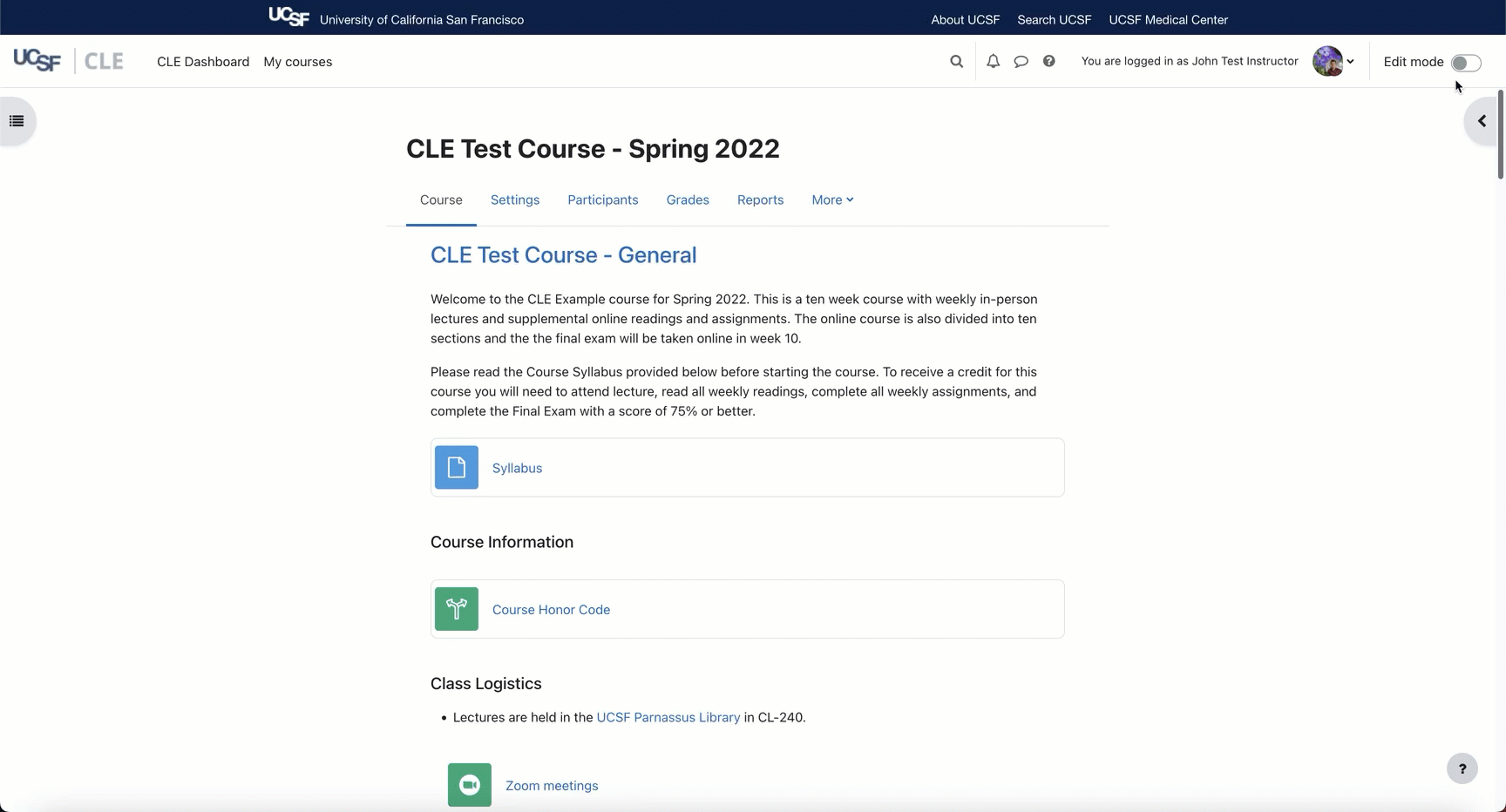
Task: Click the floating help button at bottom right
Action: coord(1462,768)
